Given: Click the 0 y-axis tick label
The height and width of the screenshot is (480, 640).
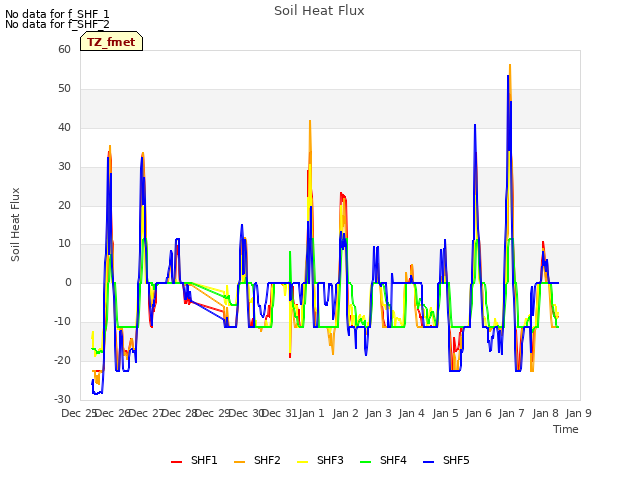Looking at the screenshot, I should tap(68, 282).
